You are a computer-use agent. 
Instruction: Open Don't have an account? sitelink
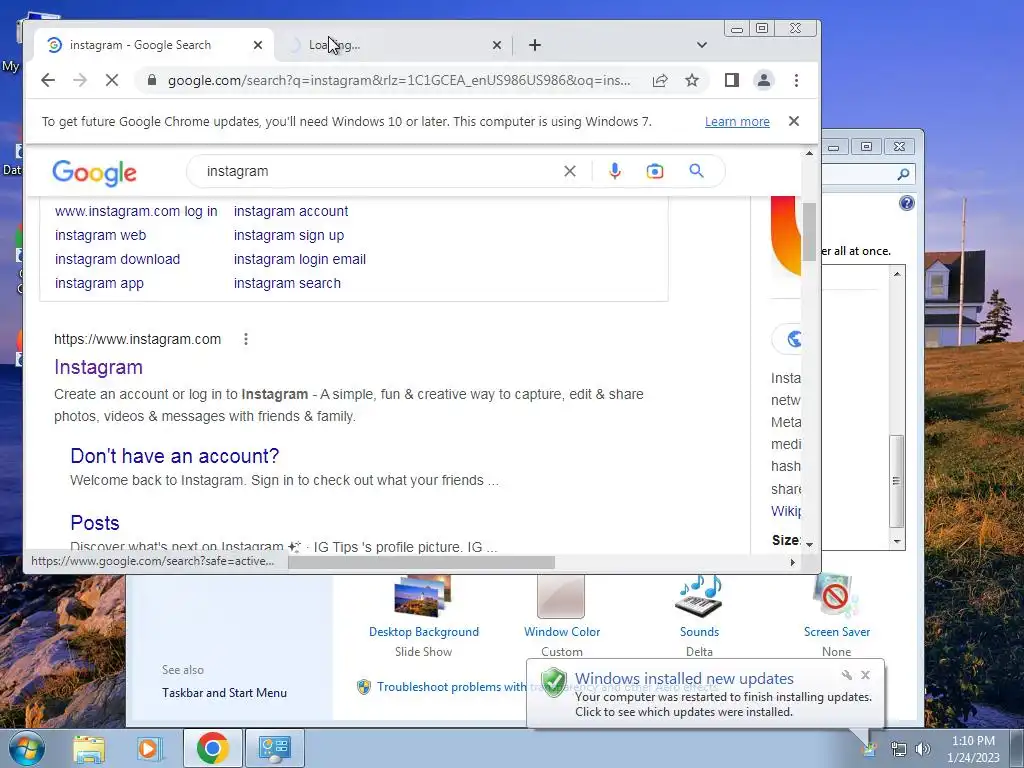click(x=174, y=456)
